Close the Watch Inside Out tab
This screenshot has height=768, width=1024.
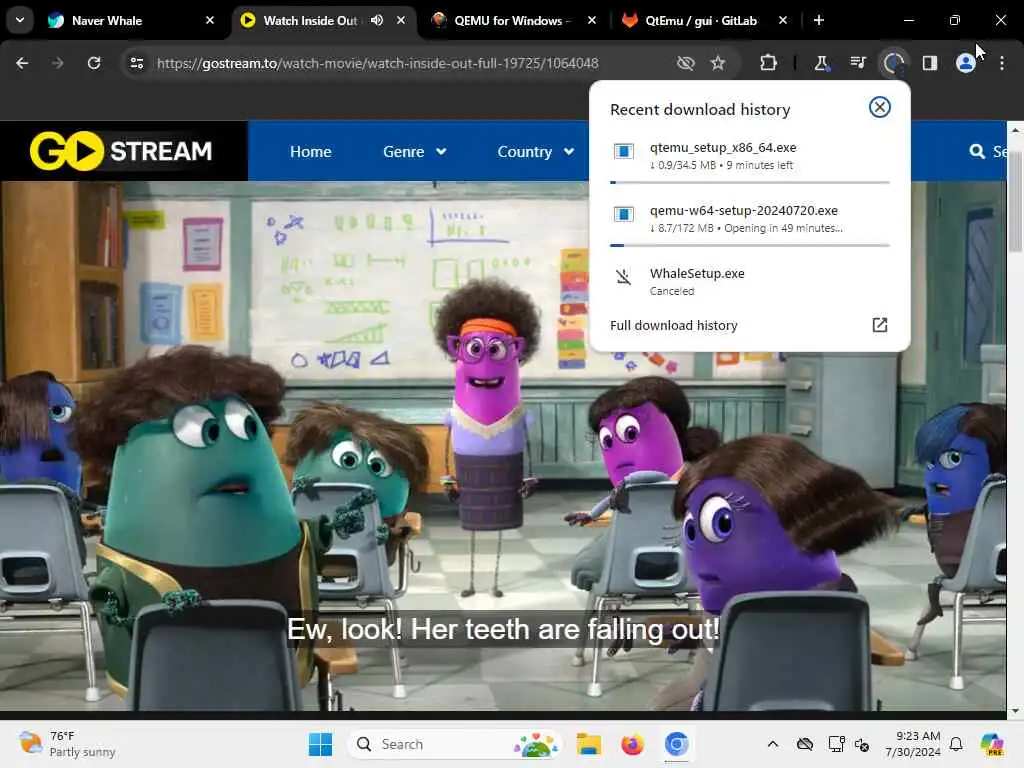click(401, 20)
